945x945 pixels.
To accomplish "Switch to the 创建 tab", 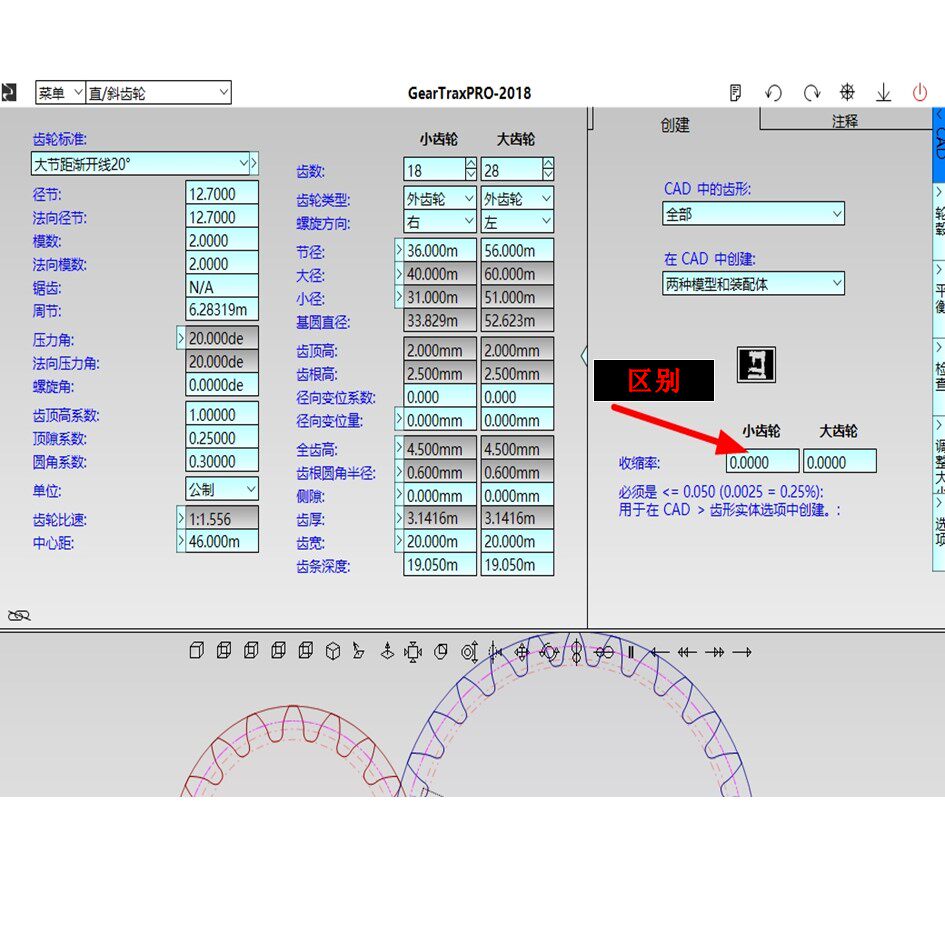I will (675, 125).
